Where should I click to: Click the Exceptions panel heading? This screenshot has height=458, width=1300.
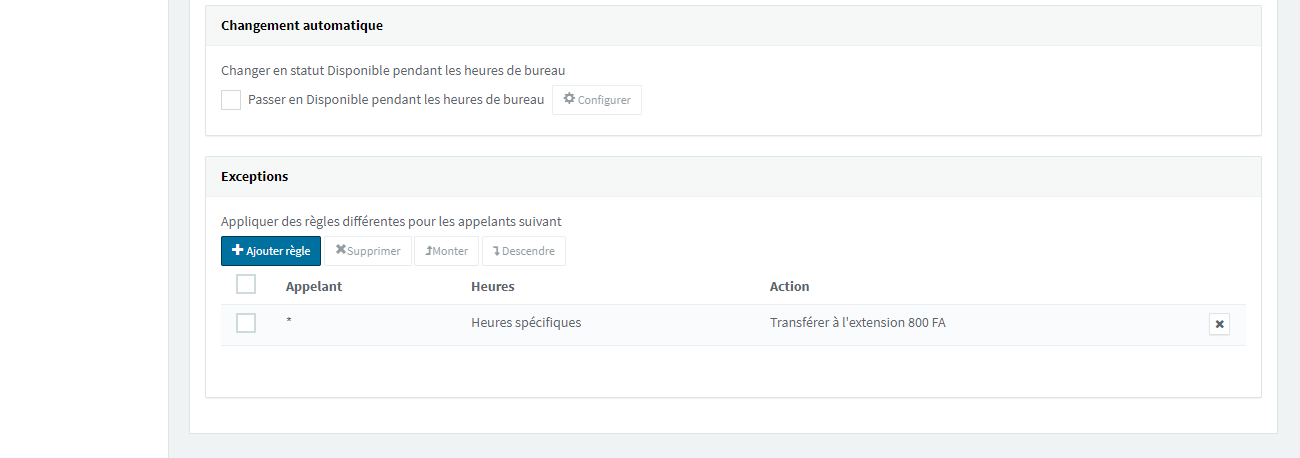point(254,176)
